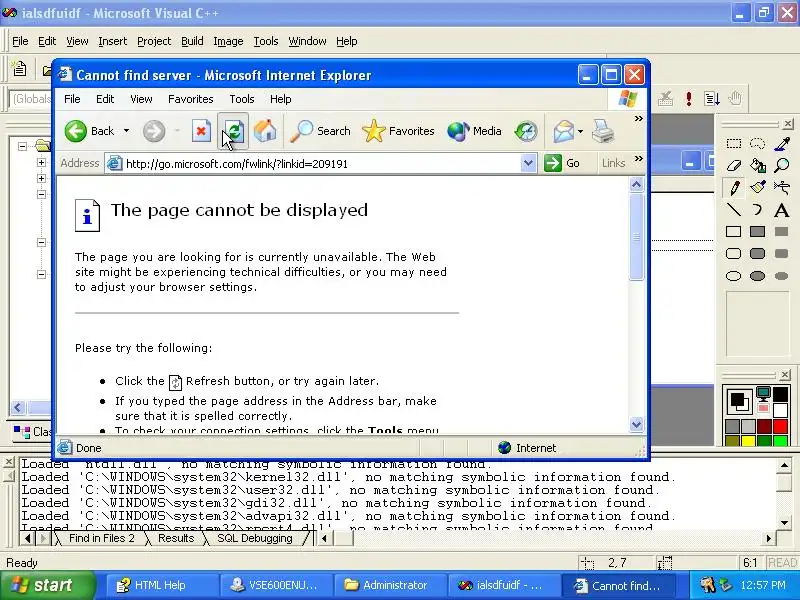Screen dimensions: 800x600
Task: Select the Airbrush tool
Action: (x=782, y=188)
